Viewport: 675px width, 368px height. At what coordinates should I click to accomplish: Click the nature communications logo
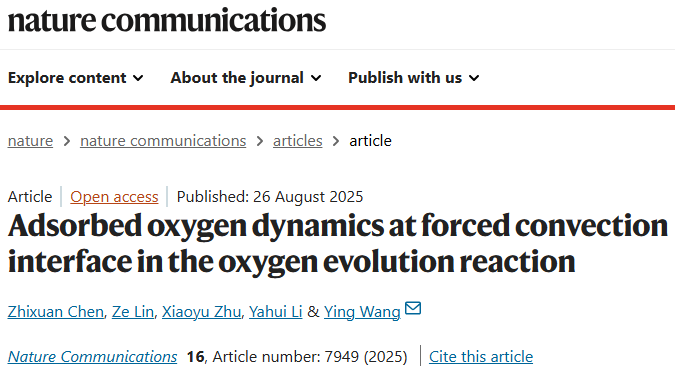click(x=167, y=20)
